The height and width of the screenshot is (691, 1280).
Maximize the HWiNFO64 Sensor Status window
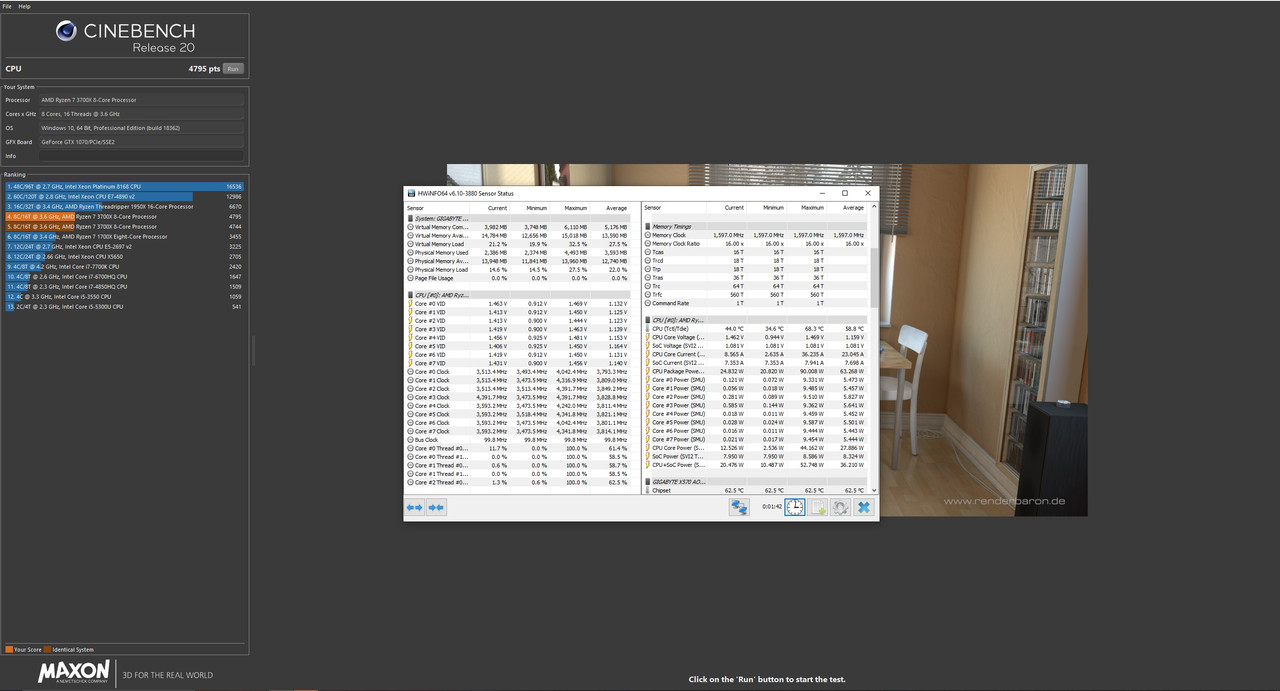pos(844,193)
